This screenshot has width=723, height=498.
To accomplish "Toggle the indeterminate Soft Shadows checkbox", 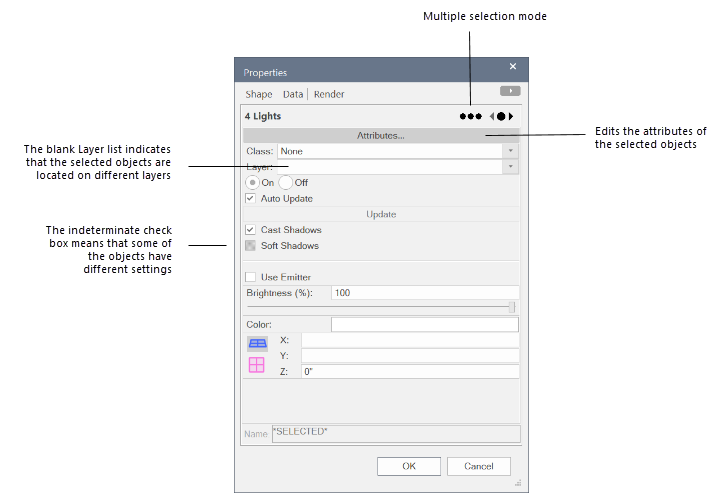I will tap(251, 246).
